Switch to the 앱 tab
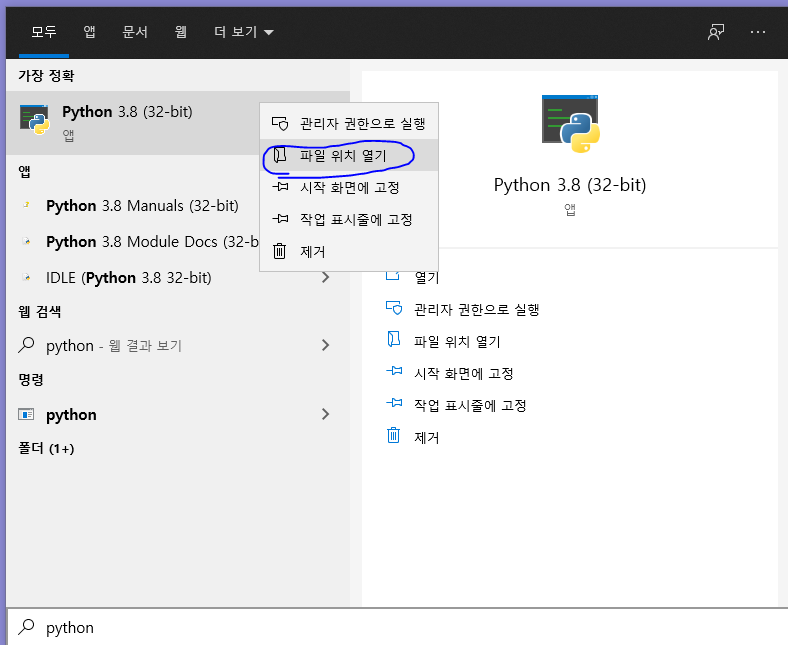Viewport: 788px width, 645px height. tap(89, 32)
